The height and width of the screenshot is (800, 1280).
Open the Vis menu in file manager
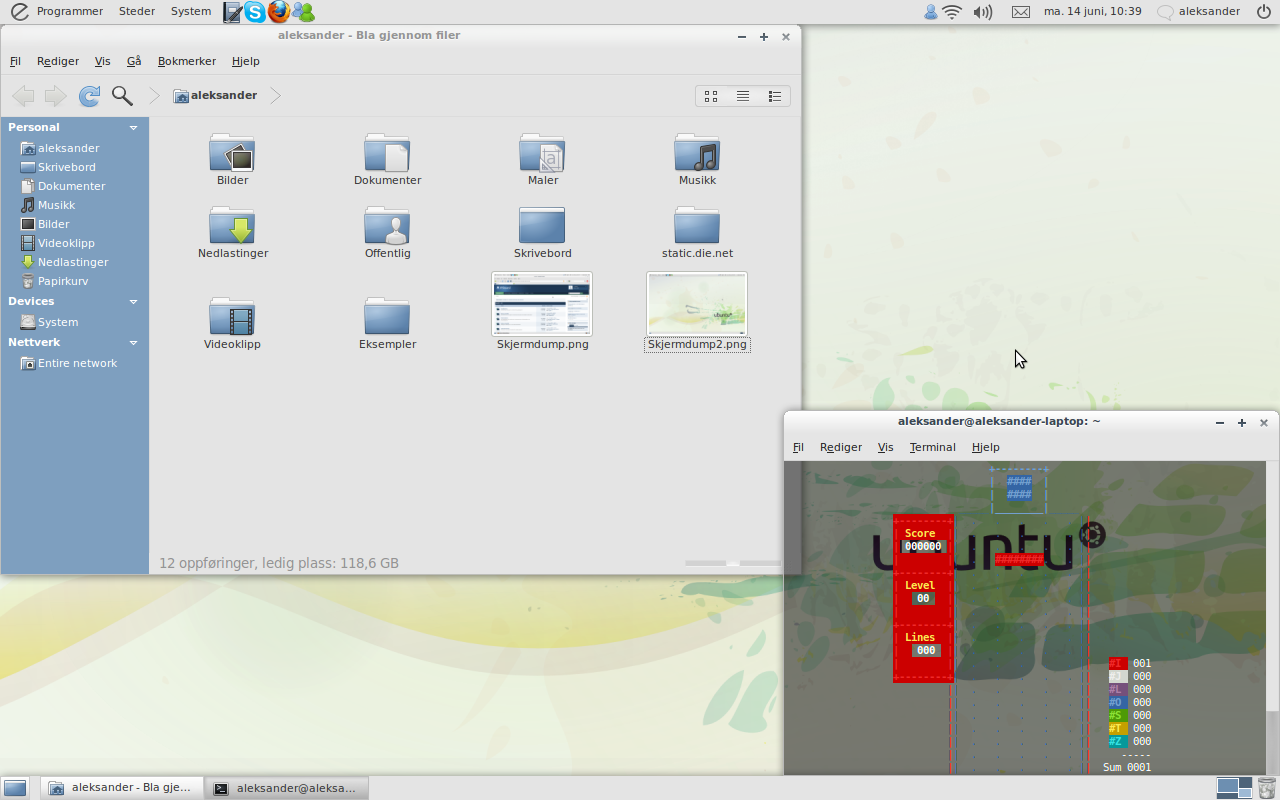coord(103,61)
